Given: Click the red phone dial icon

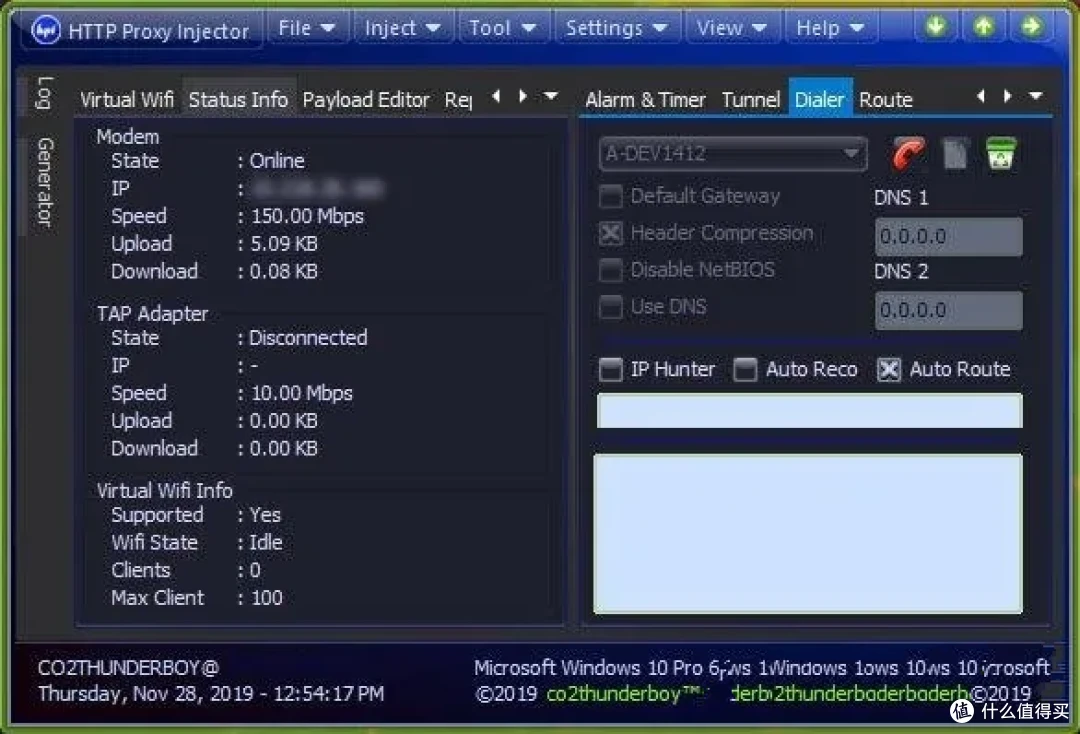Looking at the screenshot, I should point(908,153).
